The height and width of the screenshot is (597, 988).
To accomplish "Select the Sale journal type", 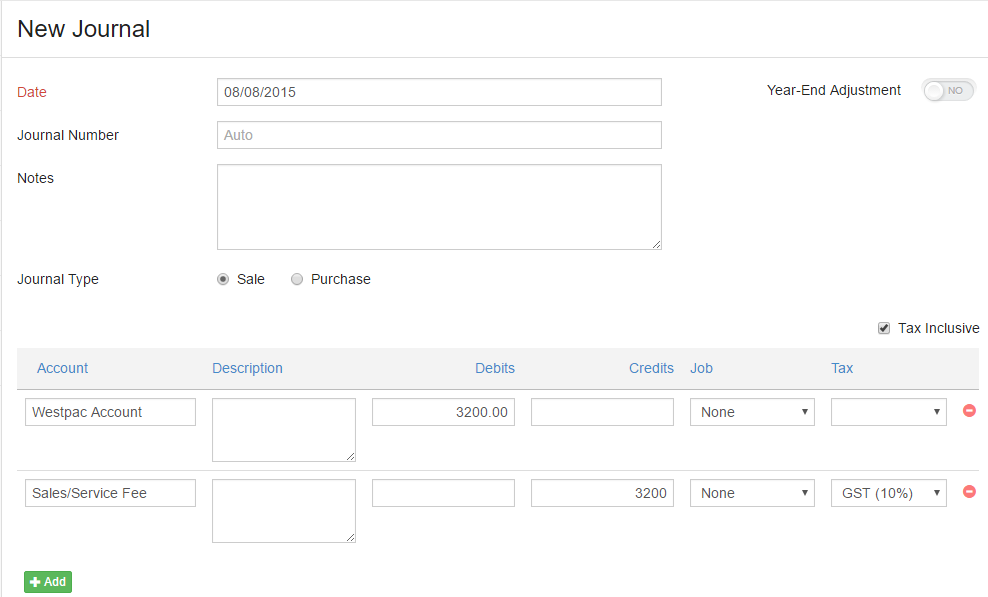I will point(223,279).
